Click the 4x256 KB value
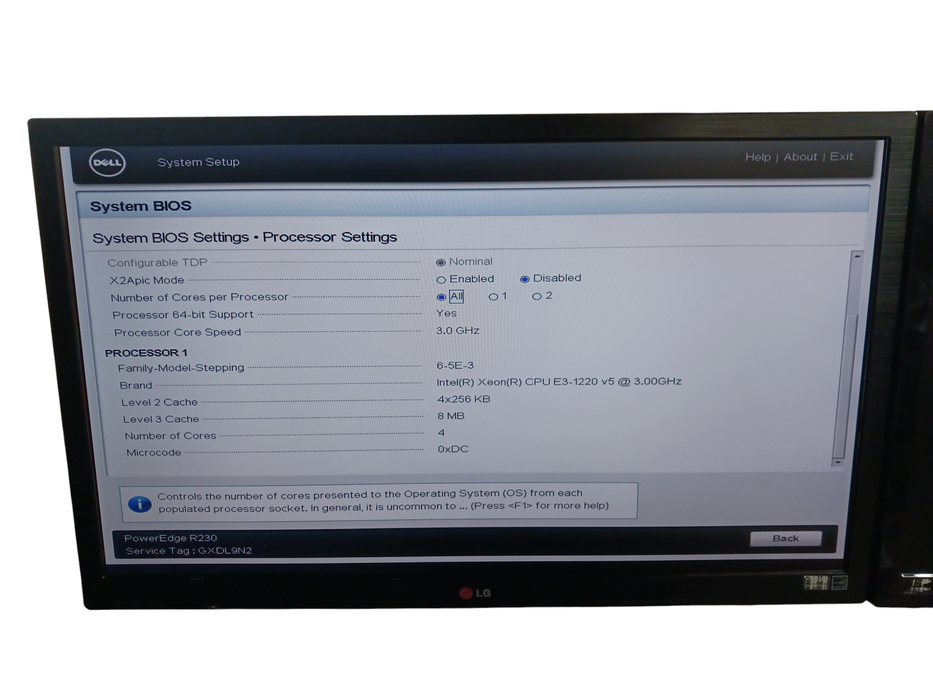 coord(464,399)
